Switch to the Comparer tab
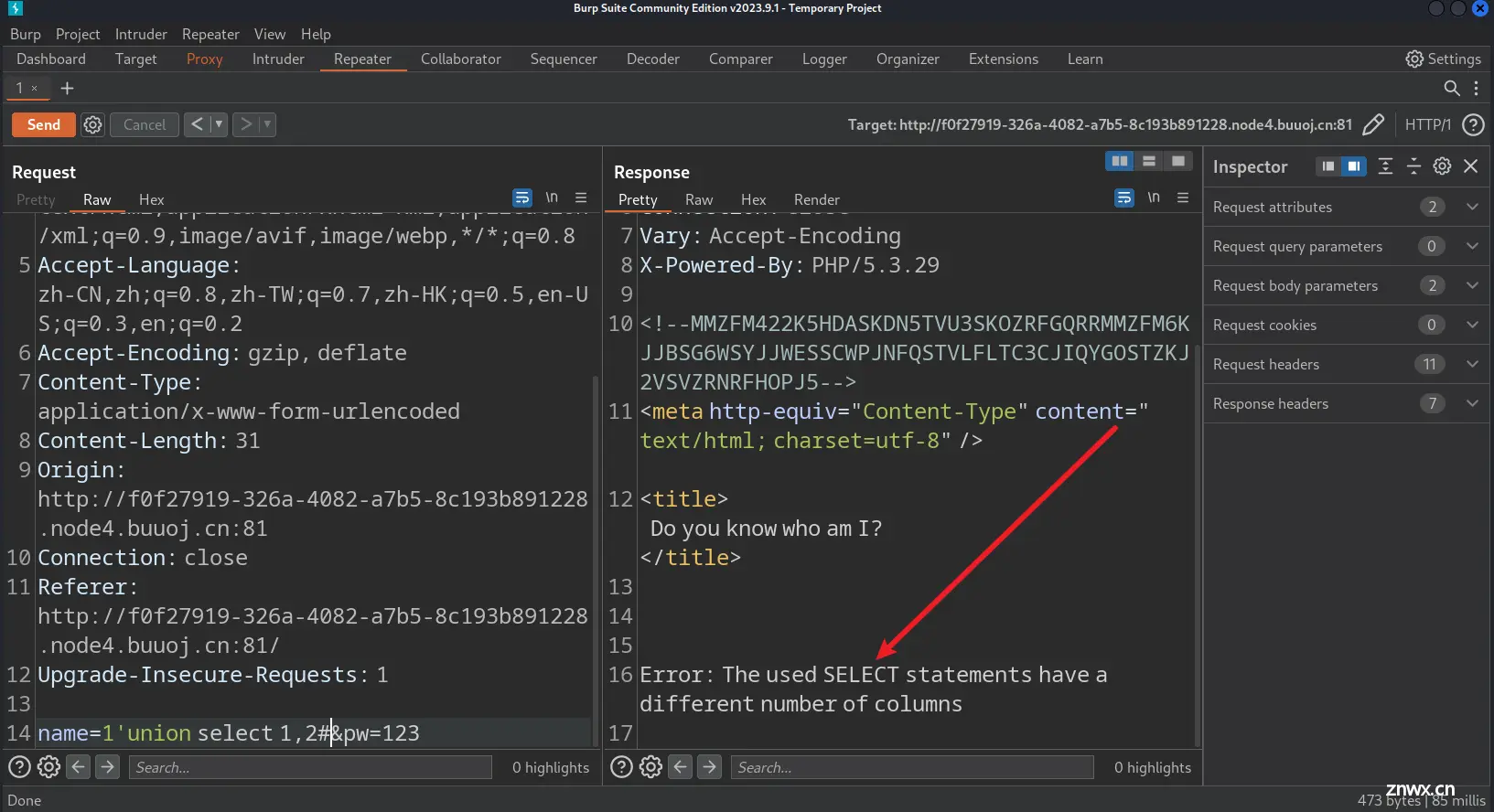1494x812 pixels. pyautogui.click(x=741, y=59)
